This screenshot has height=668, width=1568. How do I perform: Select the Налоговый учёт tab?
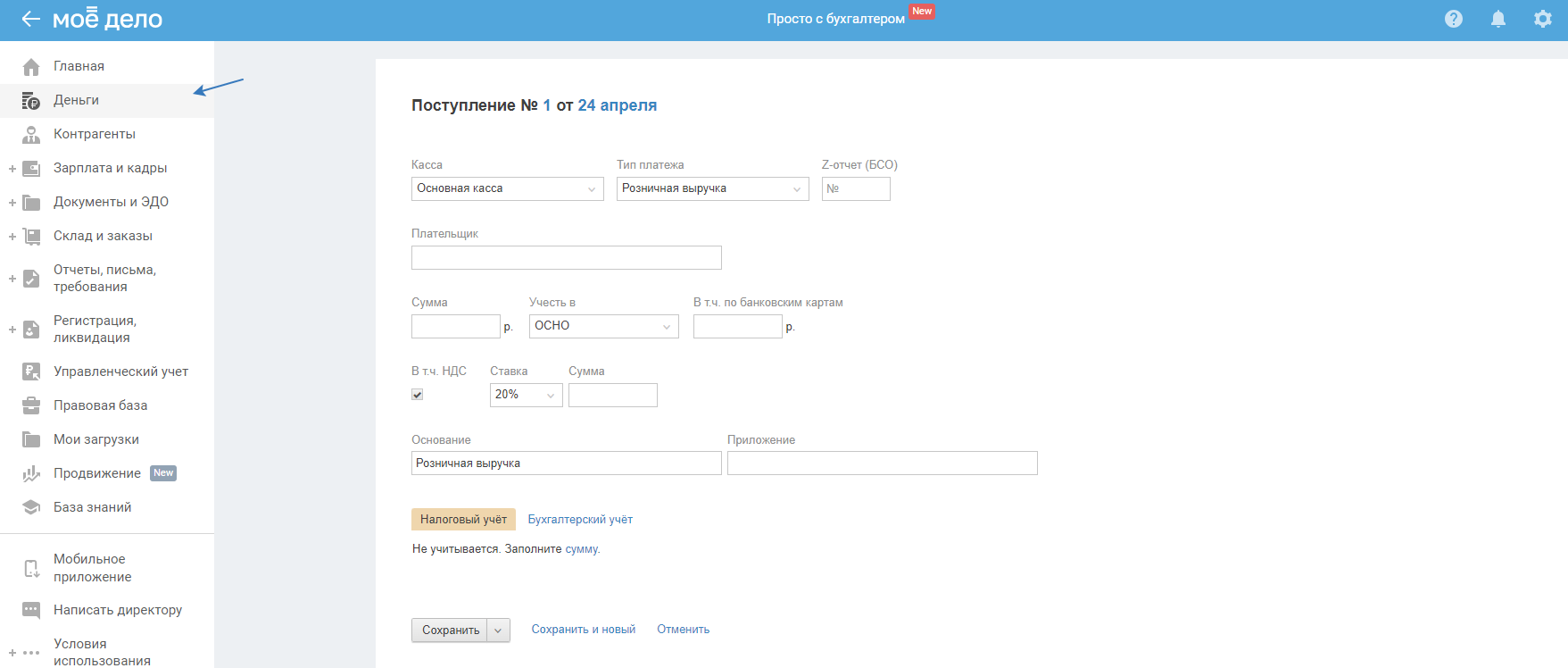pos(463,520)
